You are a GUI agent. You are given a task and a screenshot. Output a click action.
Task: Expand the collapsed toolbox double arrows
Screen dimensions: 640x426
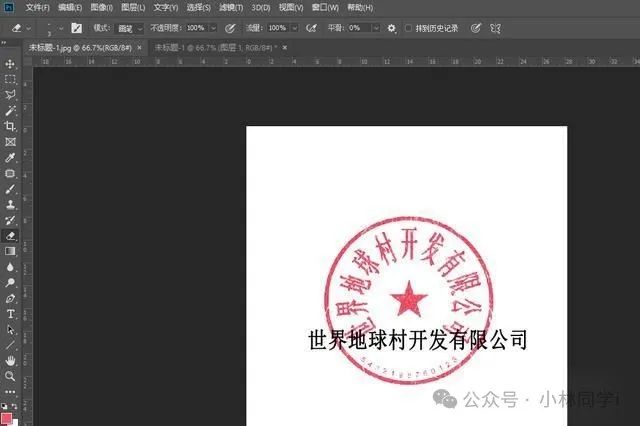[4, 42]
